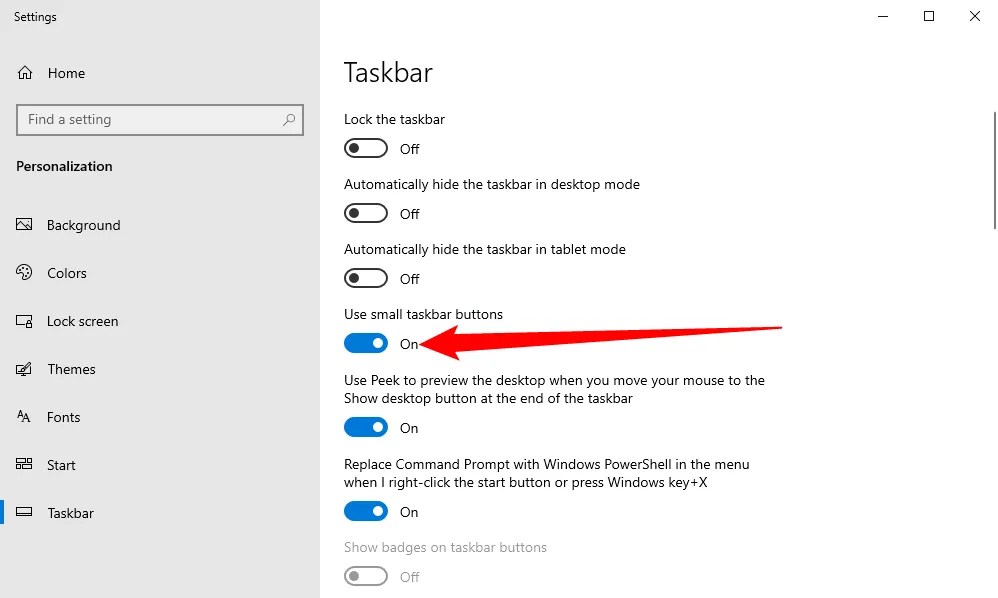This screenshot has width=998, height=598.
Task: Select the Background picture icon
Action: (x=24, y=225)
